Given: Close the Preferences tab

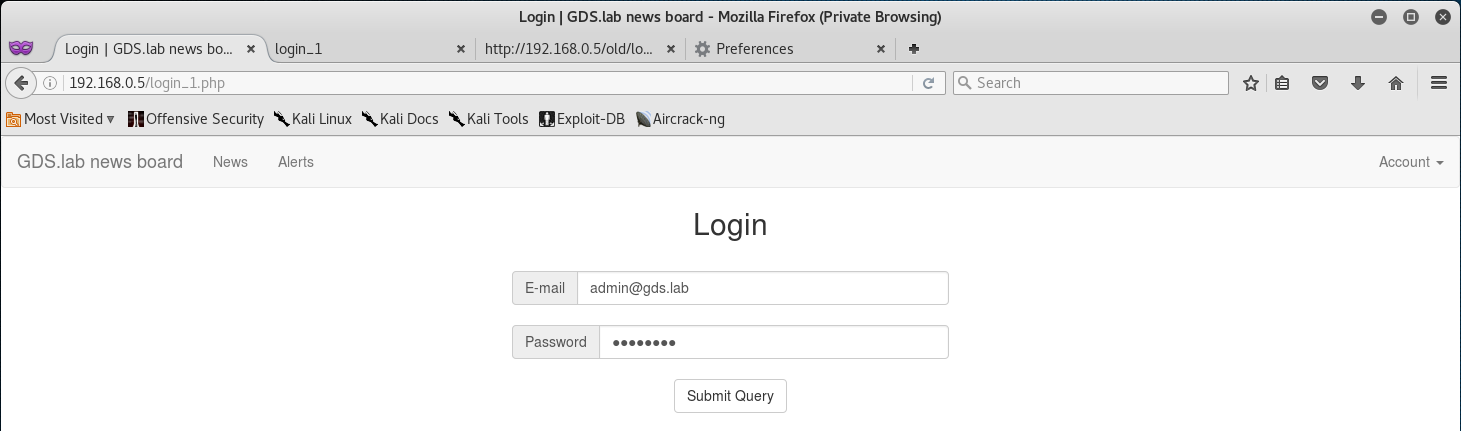Looking at the screenshot, I should click(881, 48).
